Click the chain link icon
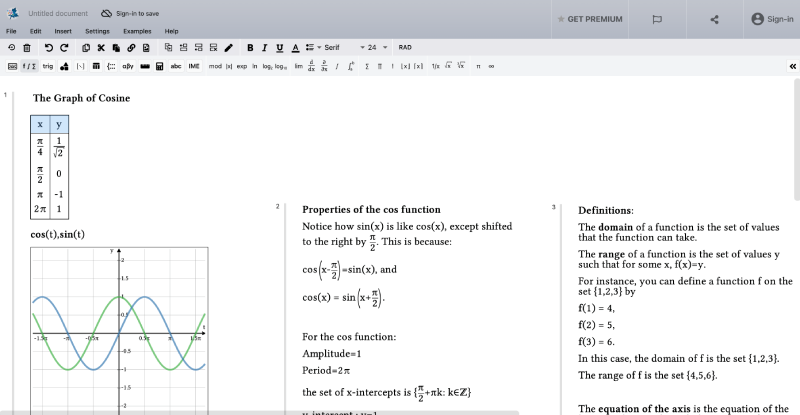 [131, 47]
